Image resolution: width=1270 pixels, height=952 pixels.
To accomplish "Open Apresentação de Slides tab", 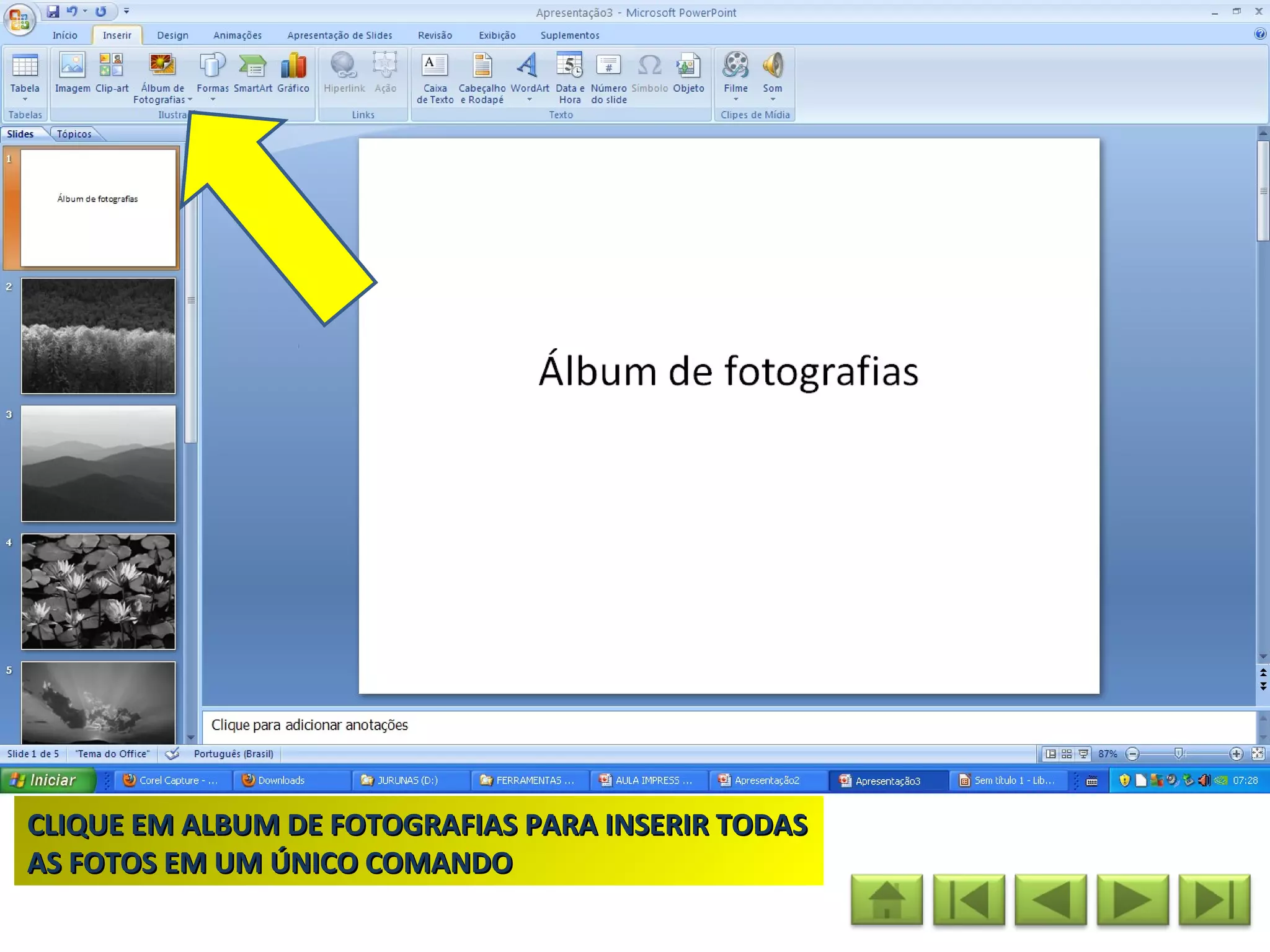I will 340,35.
